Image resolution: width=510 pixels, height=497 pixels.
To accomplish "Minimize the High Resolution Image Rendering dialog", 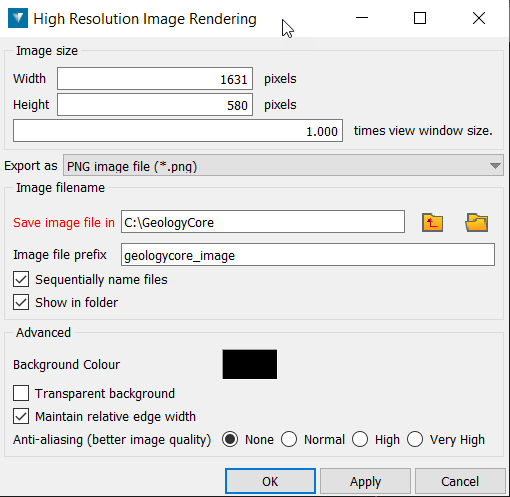I will pos(362,18).
